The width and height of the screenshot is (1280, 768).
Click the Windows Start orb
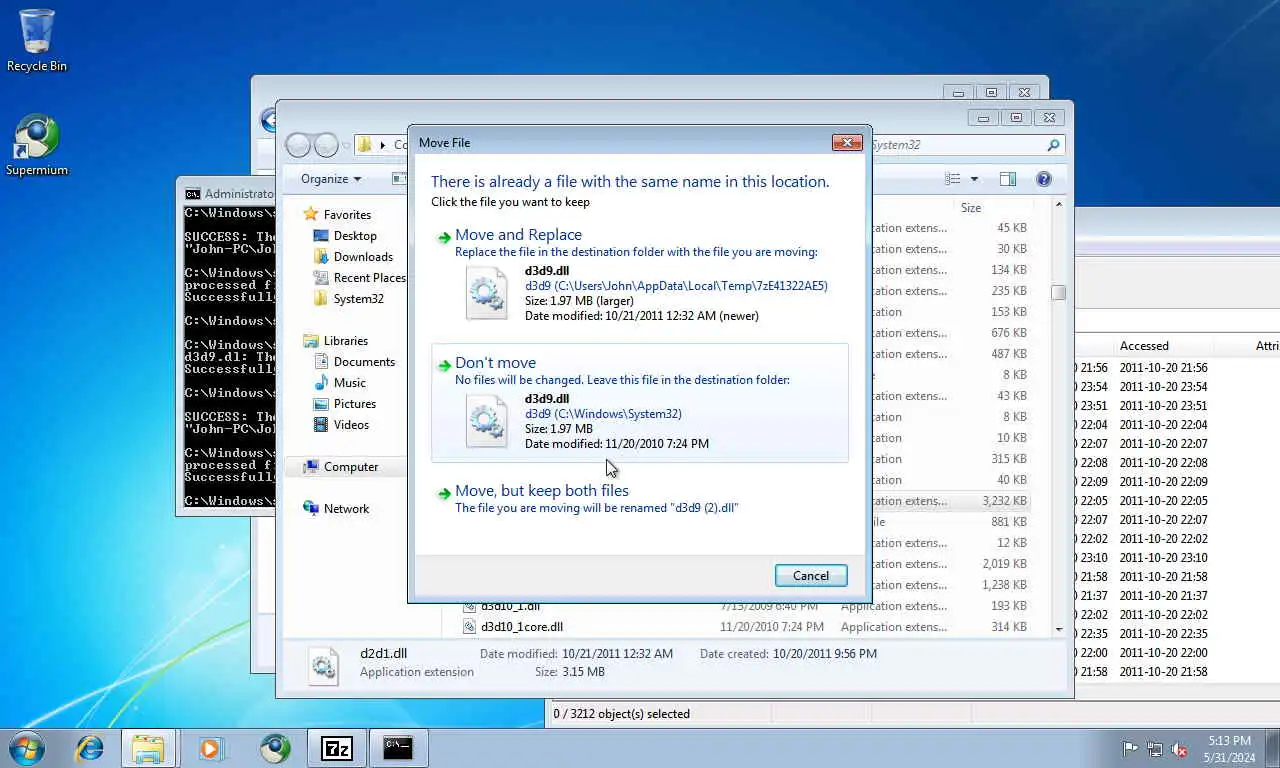point(27,748)
